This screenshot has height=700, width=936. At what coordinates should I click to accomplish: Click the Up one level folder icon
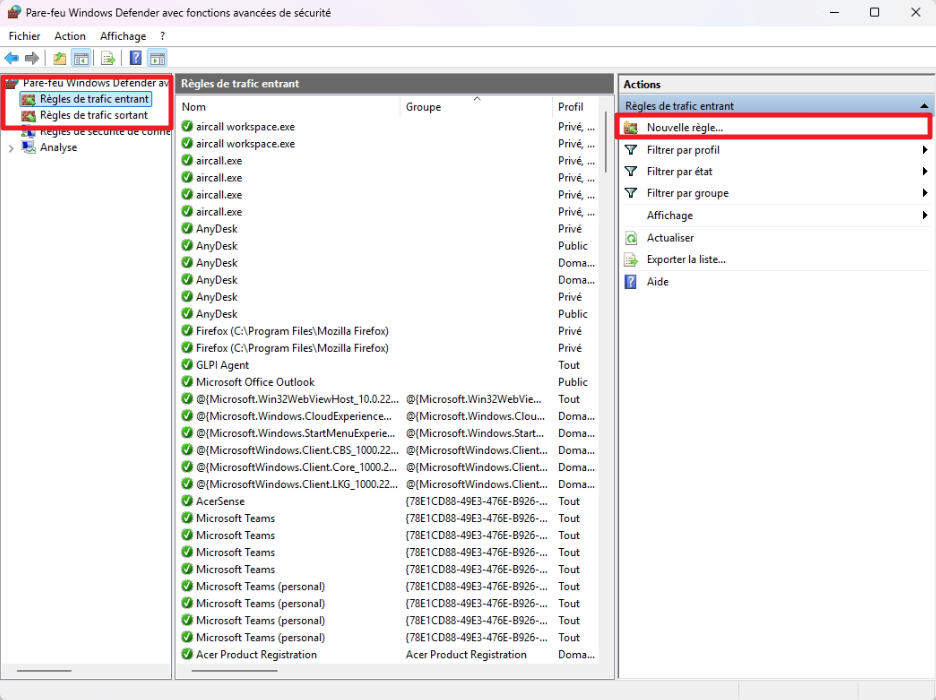[x=59, y=58]
